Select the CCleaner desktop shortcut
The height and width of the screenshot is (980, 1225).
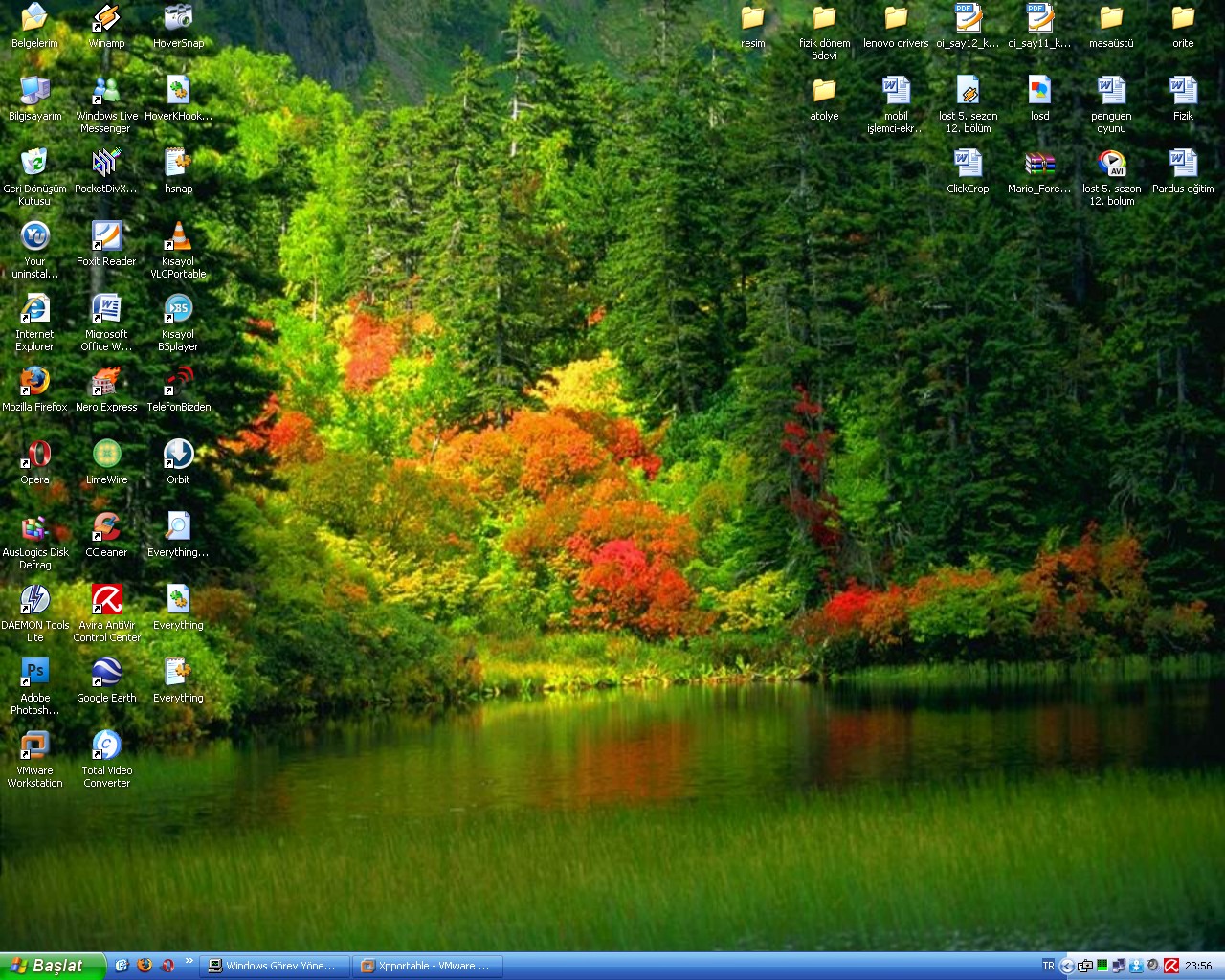tap(106, 527)
